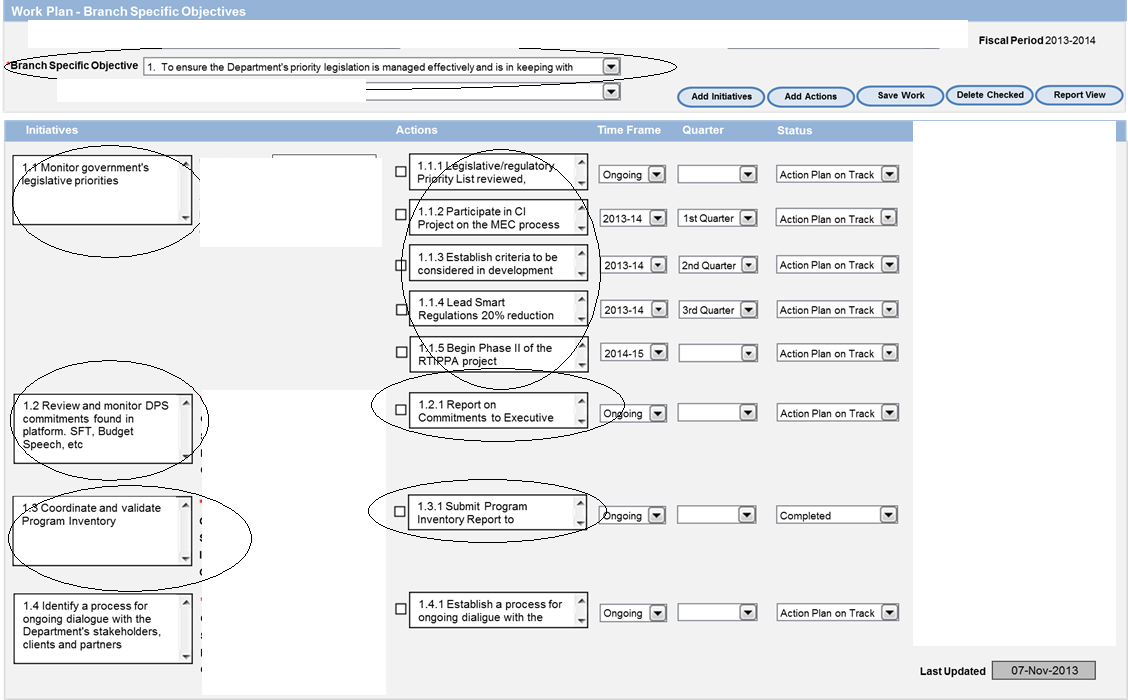1128x700 pixels.
Task: Open the 2014-15 Time Frame dropdown
Action: point(657,354)
